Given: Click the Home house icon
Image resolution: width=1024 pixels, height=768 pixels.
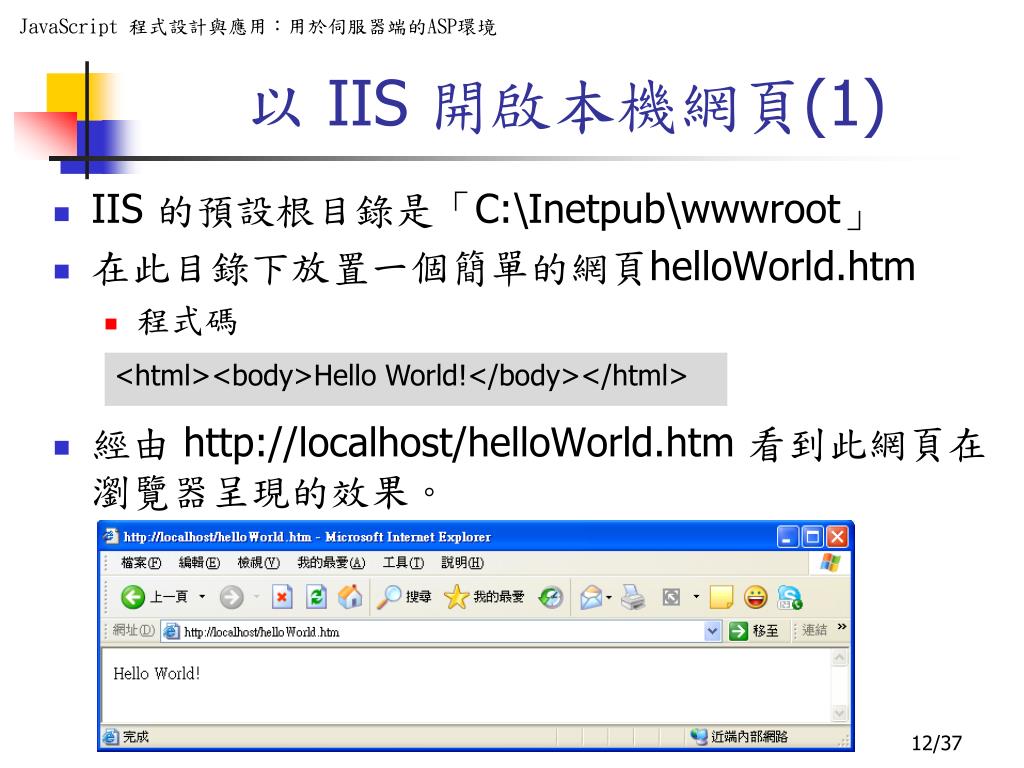Looking at the screenshot, I should 350,596.
